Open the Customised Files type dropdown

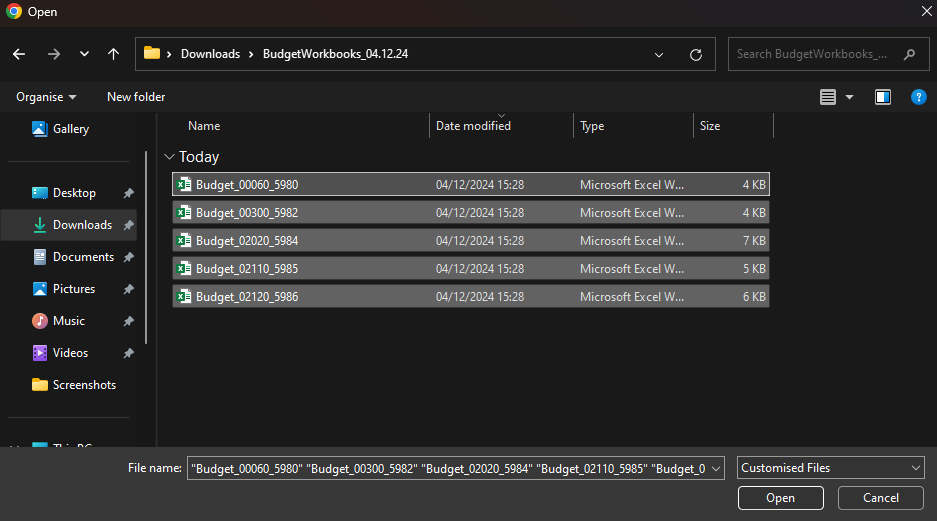point(830,468)
